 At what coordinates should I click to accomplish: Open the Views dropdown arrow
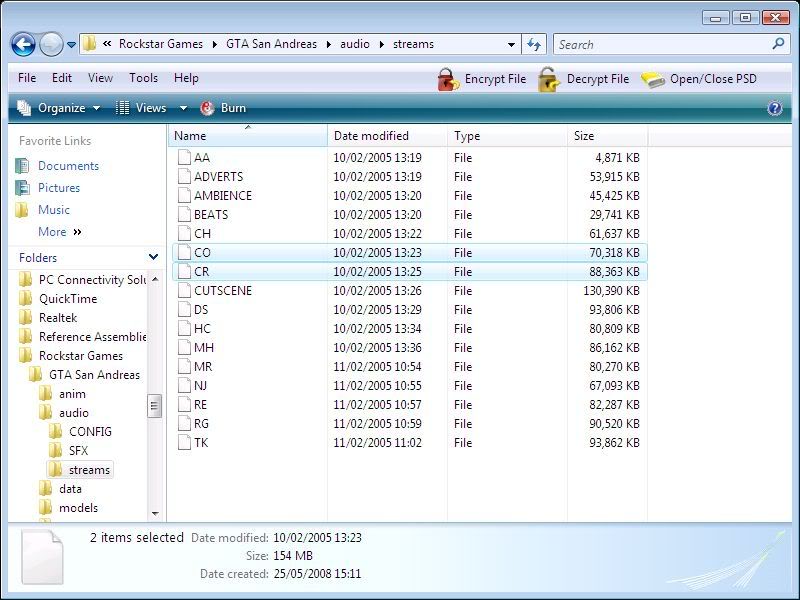(x=183, y=108)
